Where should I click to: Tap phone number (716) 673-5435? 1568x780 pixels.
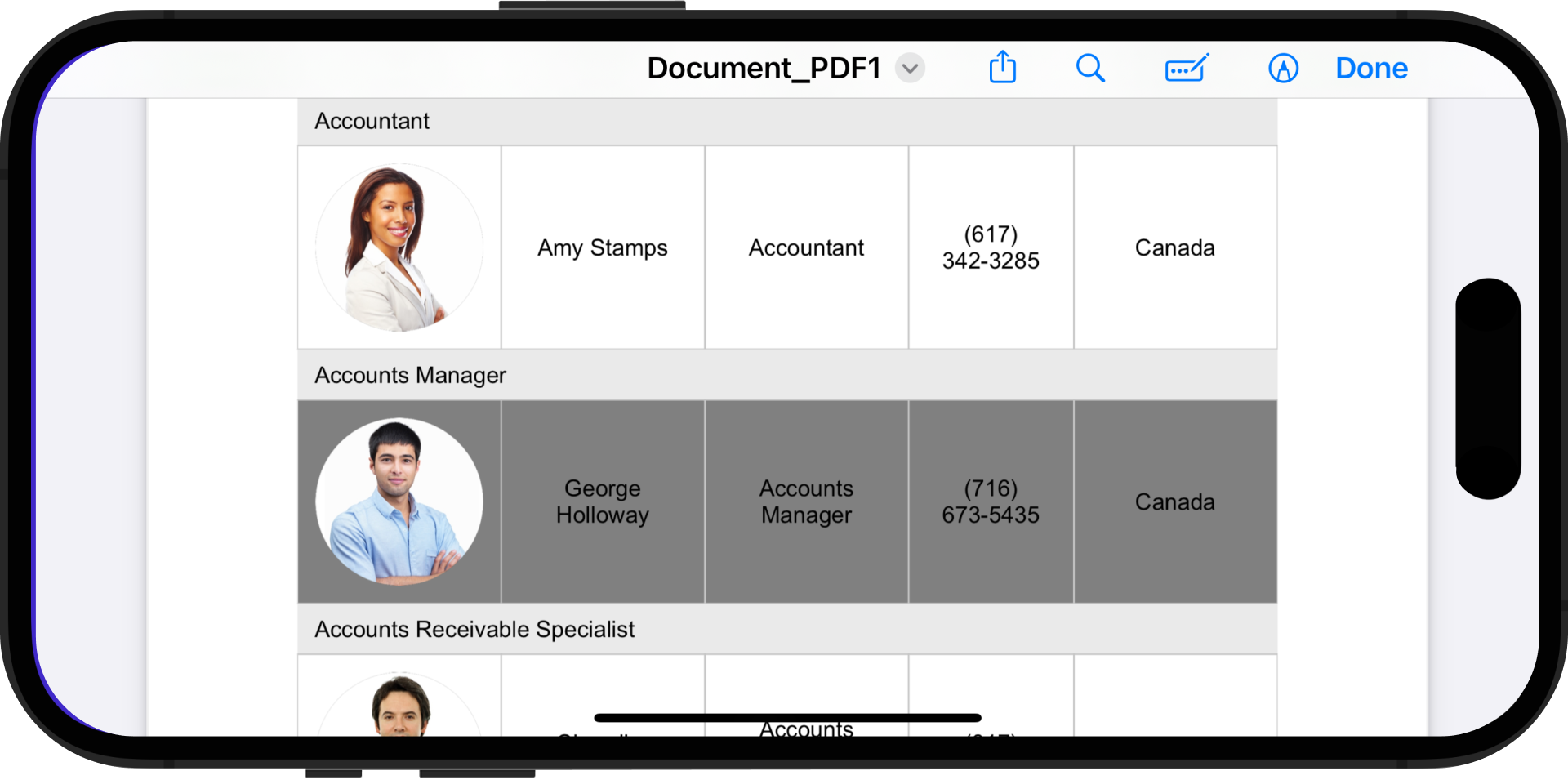pyautogui.click(x=991, y=501)
